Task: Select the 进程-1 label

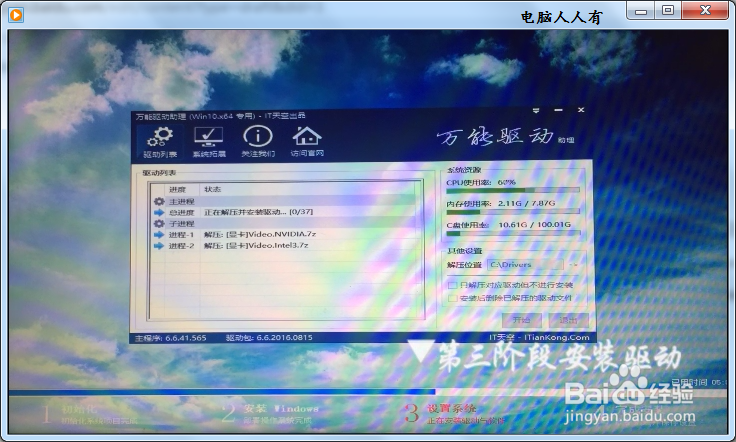Action: (x=181, y=235)
